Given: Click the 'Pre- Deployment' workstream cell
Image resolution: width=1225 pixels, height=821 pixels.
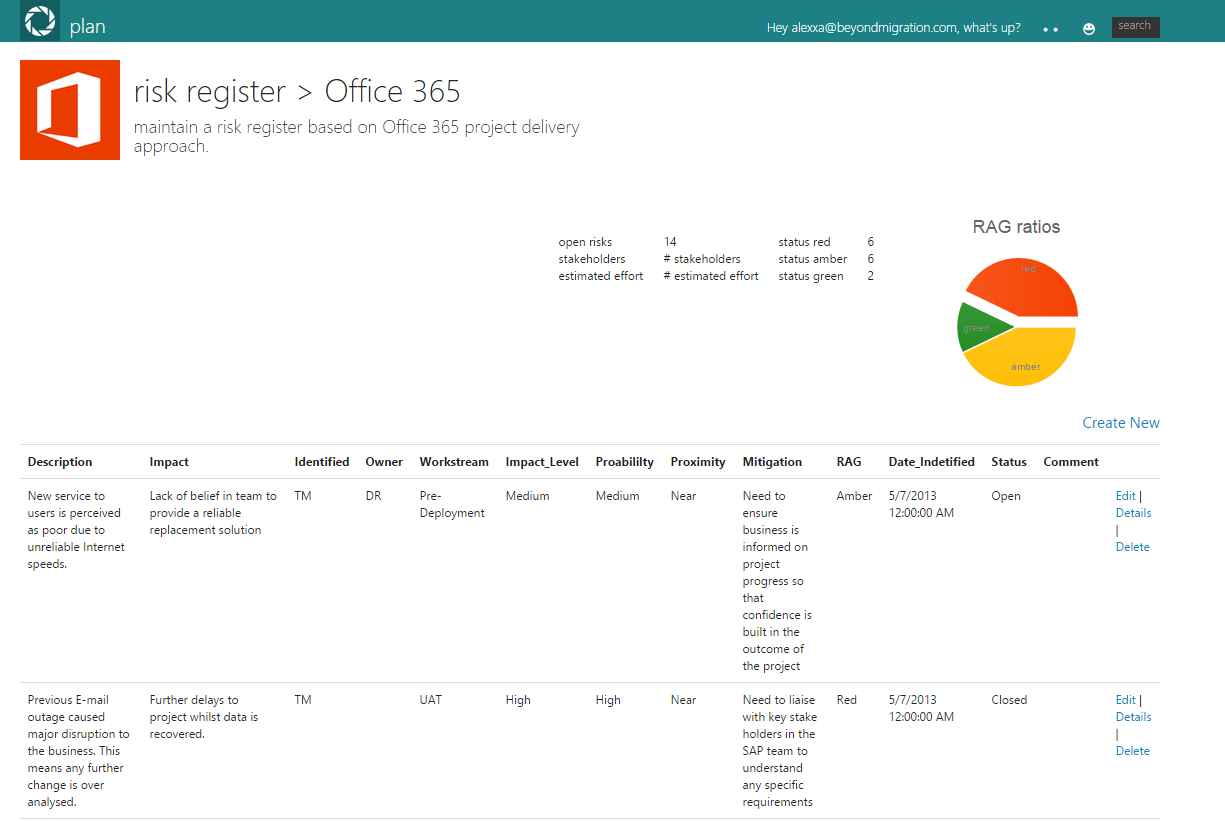Looking at the screenshot, I should coord(452,505).
